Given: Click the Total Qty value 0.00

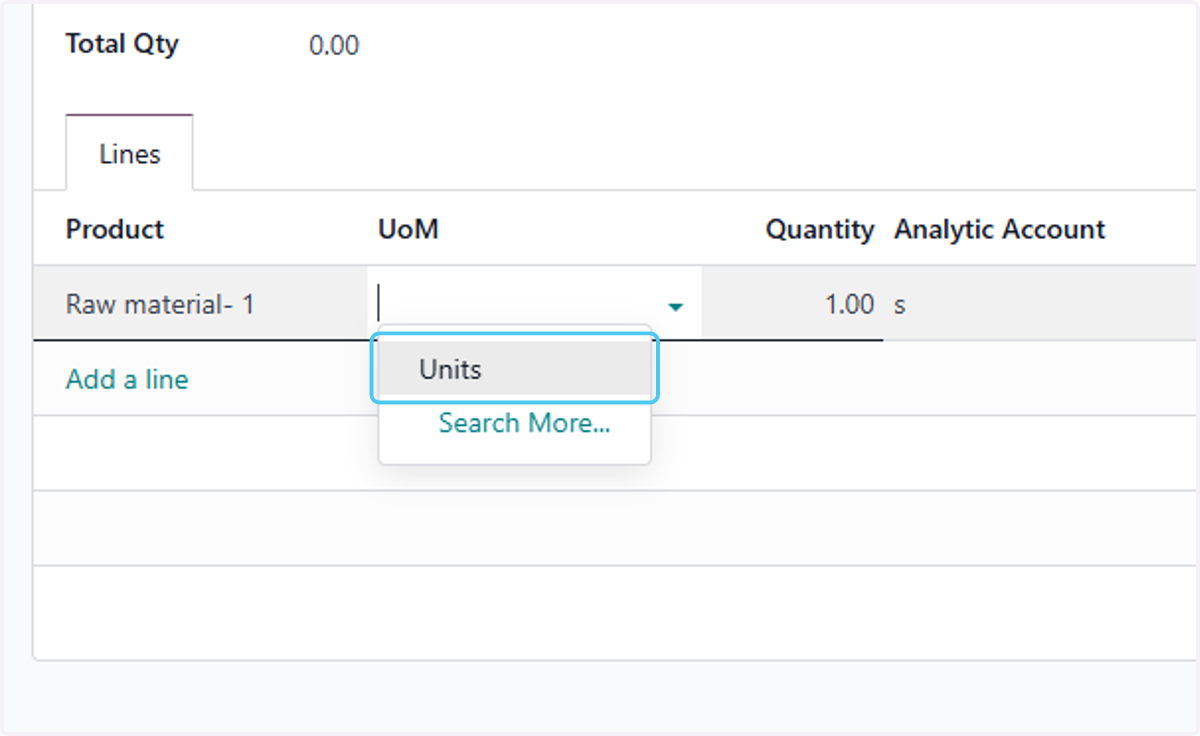Looking at the screenshot, I should pos(334,45).
